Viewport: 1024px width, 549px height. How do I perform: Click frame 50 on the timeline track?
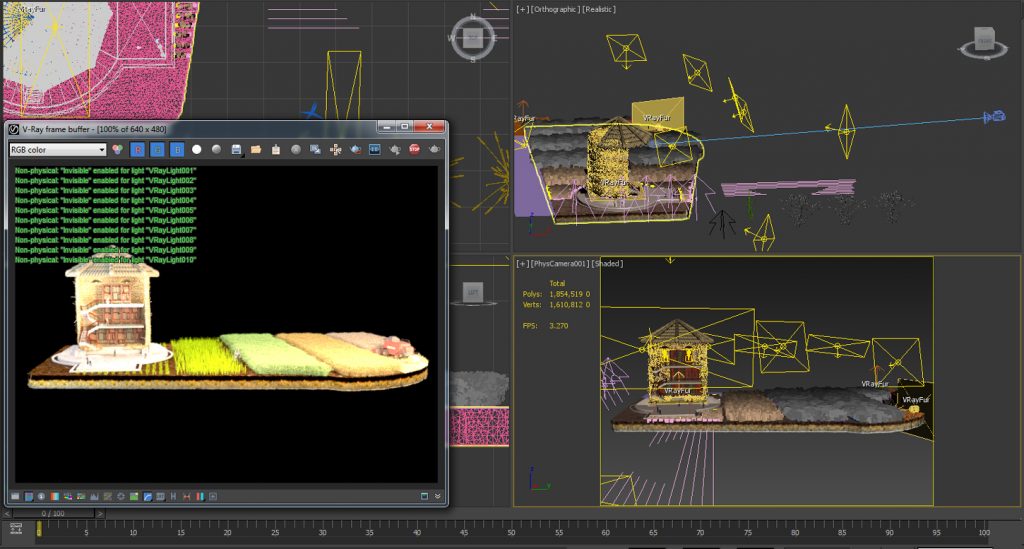tap(512, 528)
